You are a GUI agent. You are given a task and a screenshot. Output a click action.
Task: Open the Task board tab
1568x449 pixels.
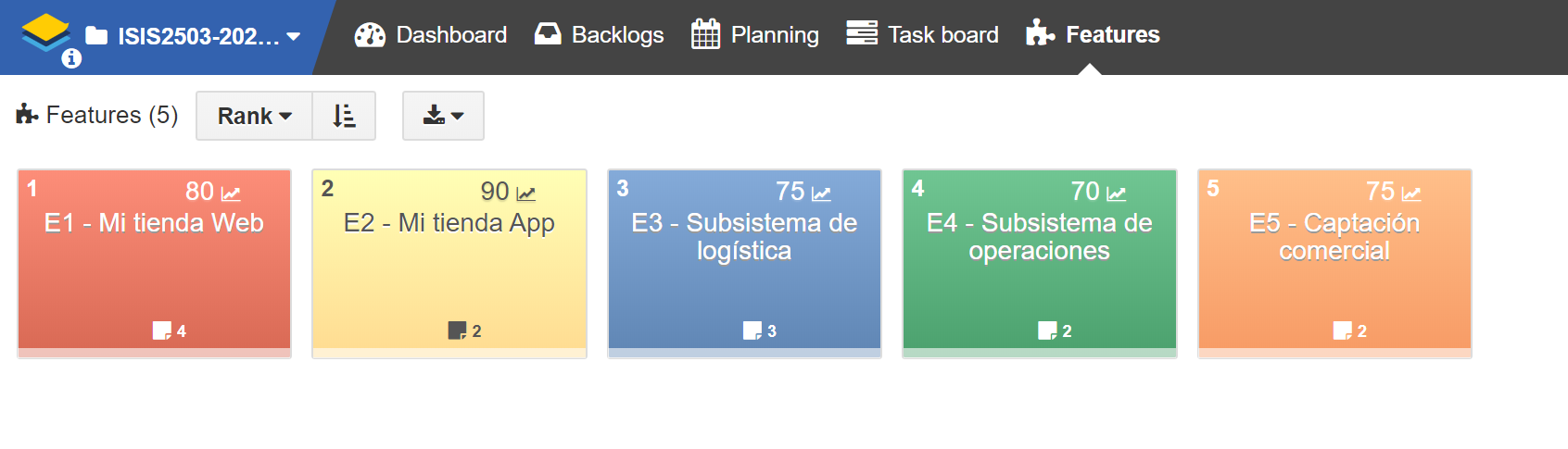tap(923, 35)
